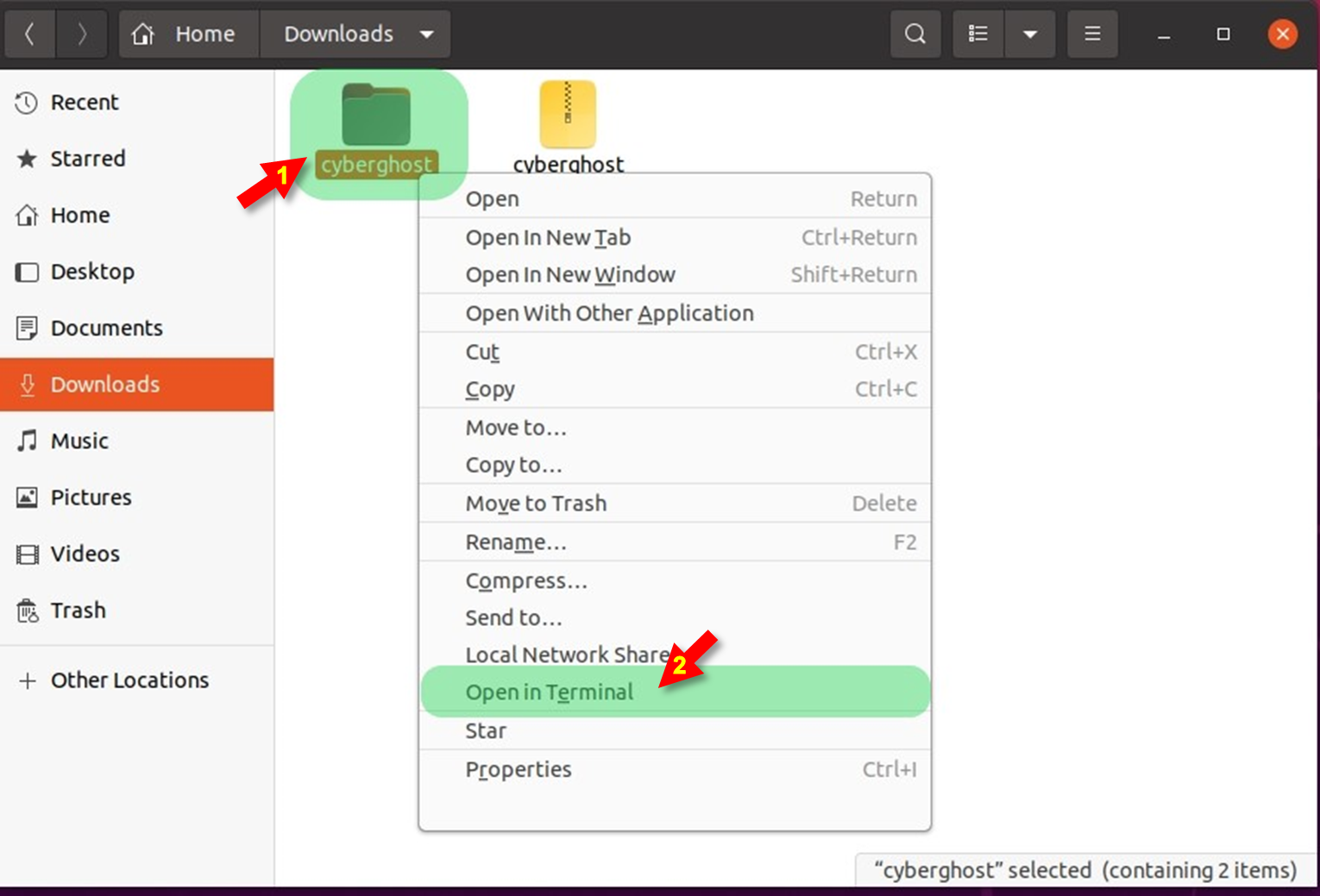The height and width of the screenshot is (896, 1320).
Task: Click Other Locations in the sidebar
Action: click(x=137, y=680)
